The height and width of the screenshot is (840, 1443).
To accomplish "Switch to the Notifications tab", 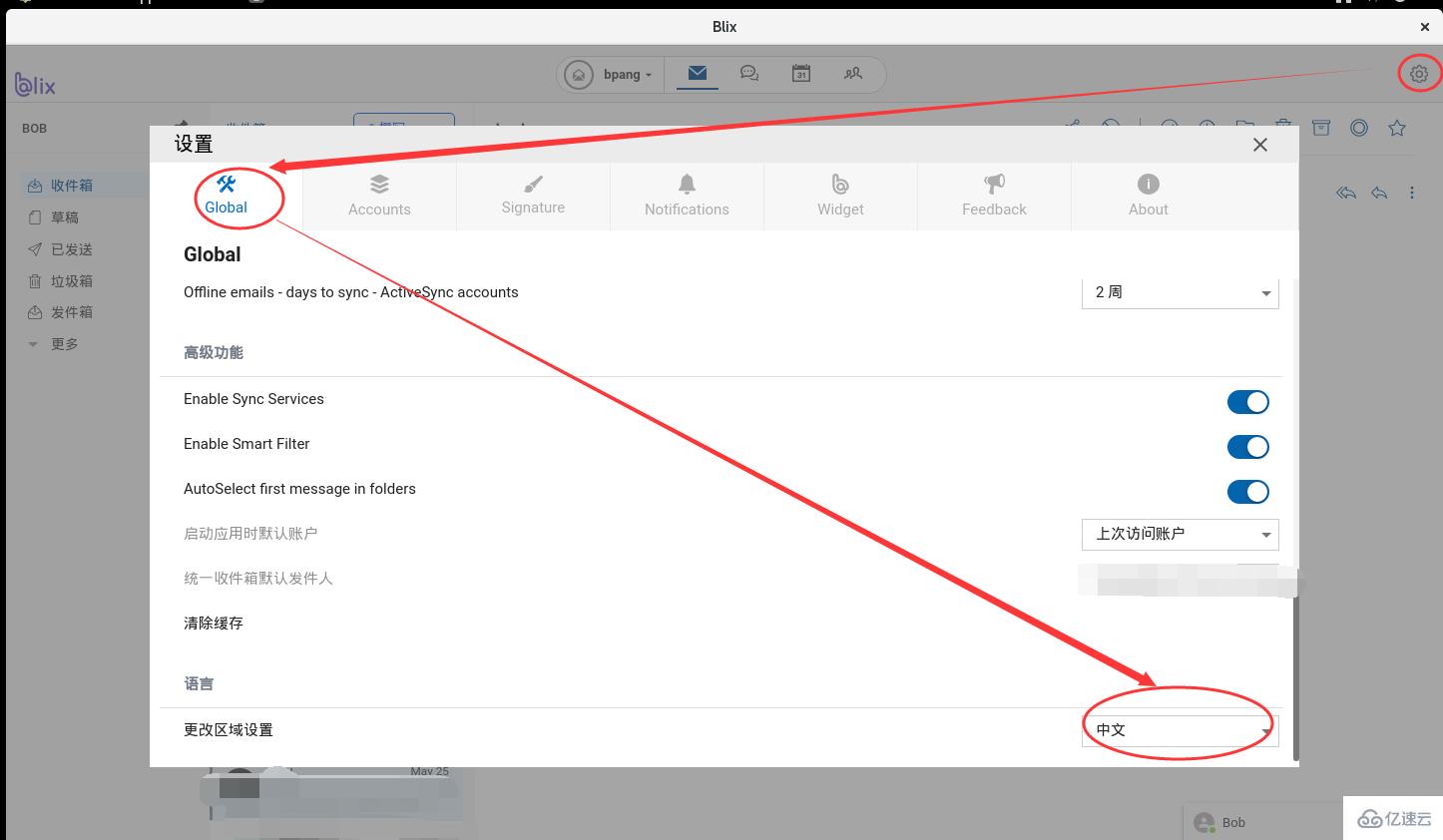I will [x=687, y=196].
